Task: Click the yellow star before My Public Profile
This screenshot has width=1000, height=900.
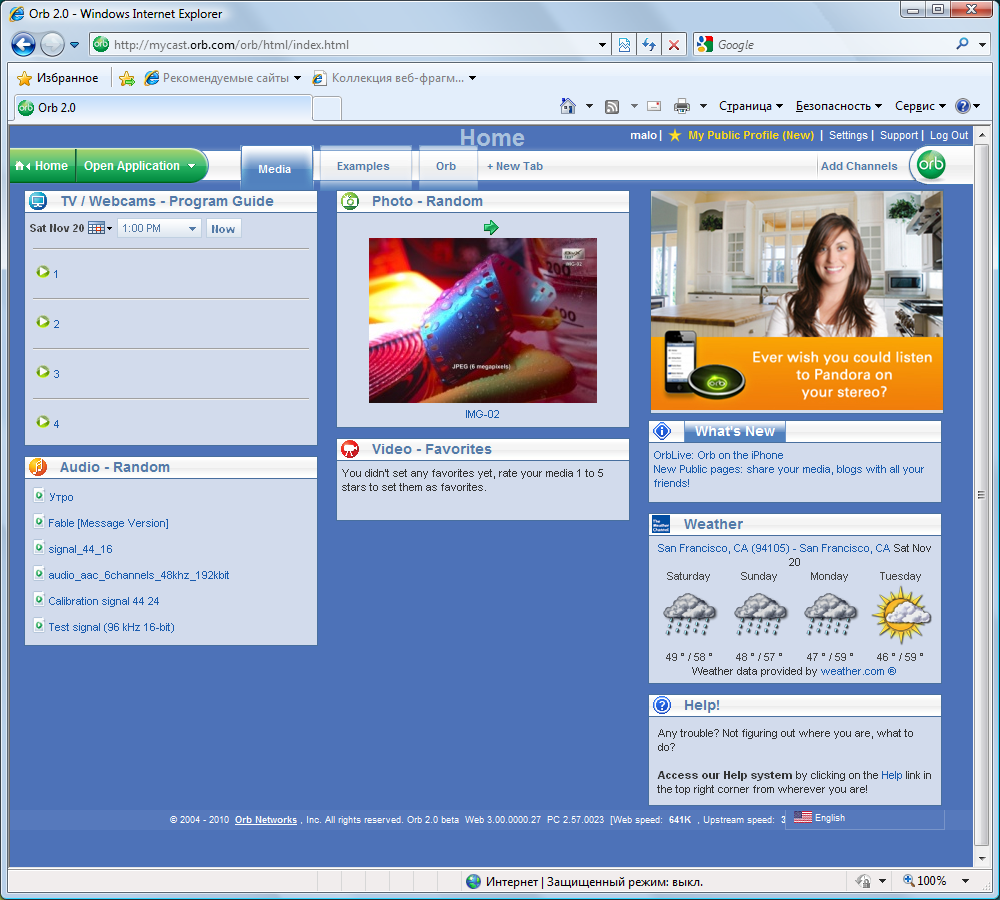Action: click(675, 135)
